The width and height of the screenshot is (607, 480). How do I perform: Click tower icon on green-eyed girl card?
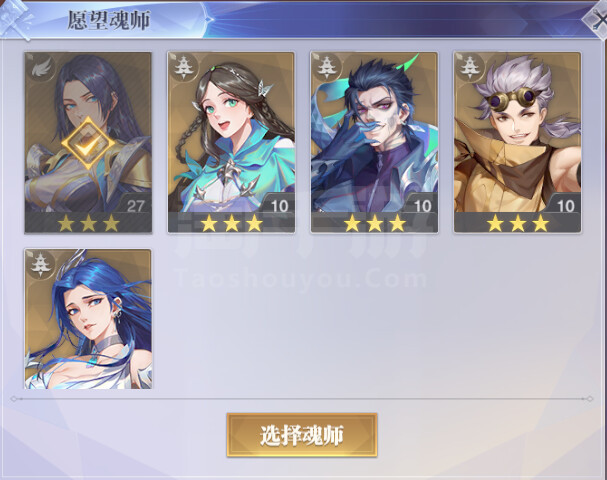tap(184, 68)
